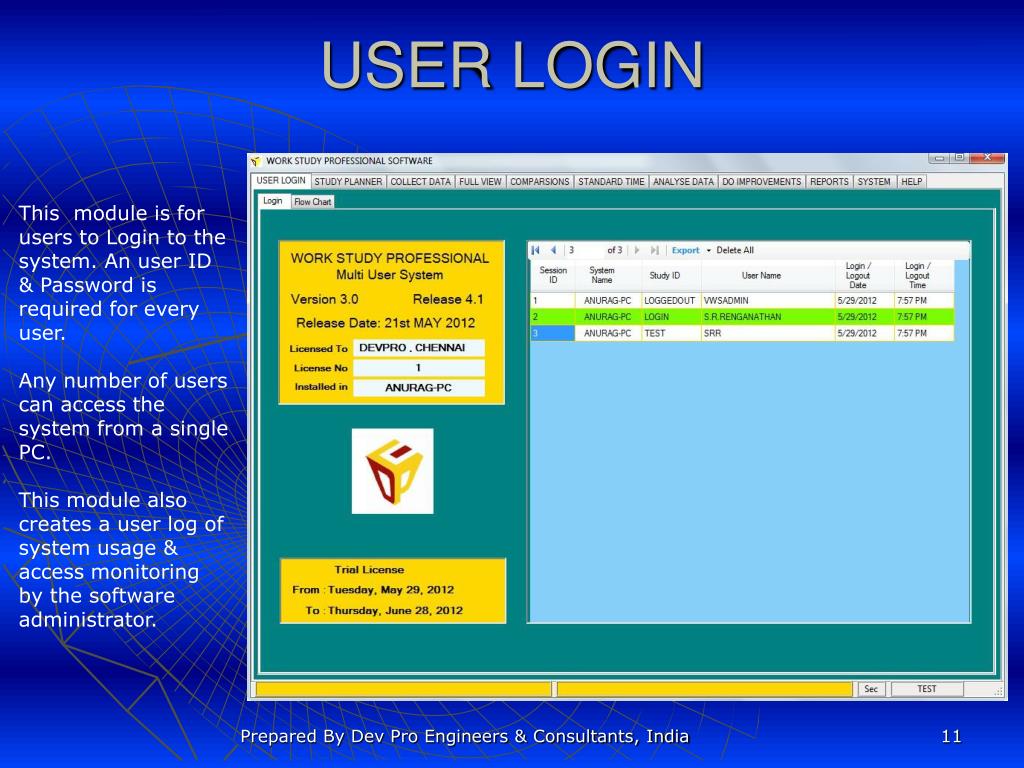
Task: Open the SYSTEM menu
Action: tap(873, 181)
